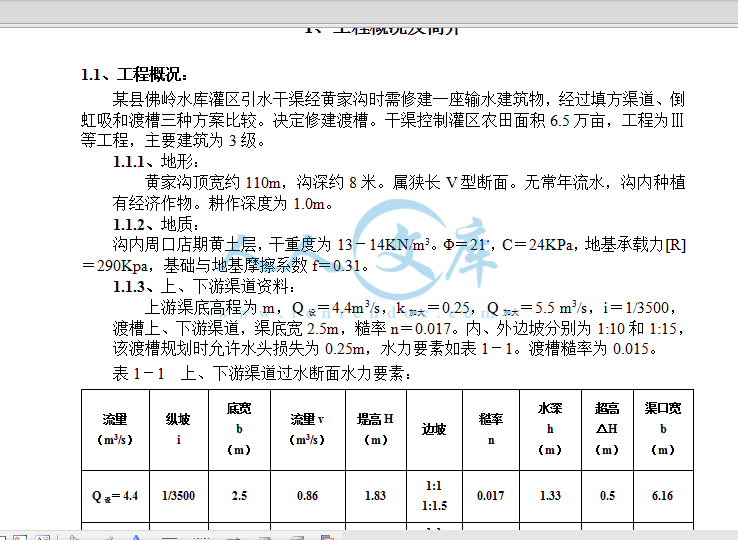738x540 pixels.
Task: Click the subheading "1.1.2、地质"
Action: [x=155, y=225]
